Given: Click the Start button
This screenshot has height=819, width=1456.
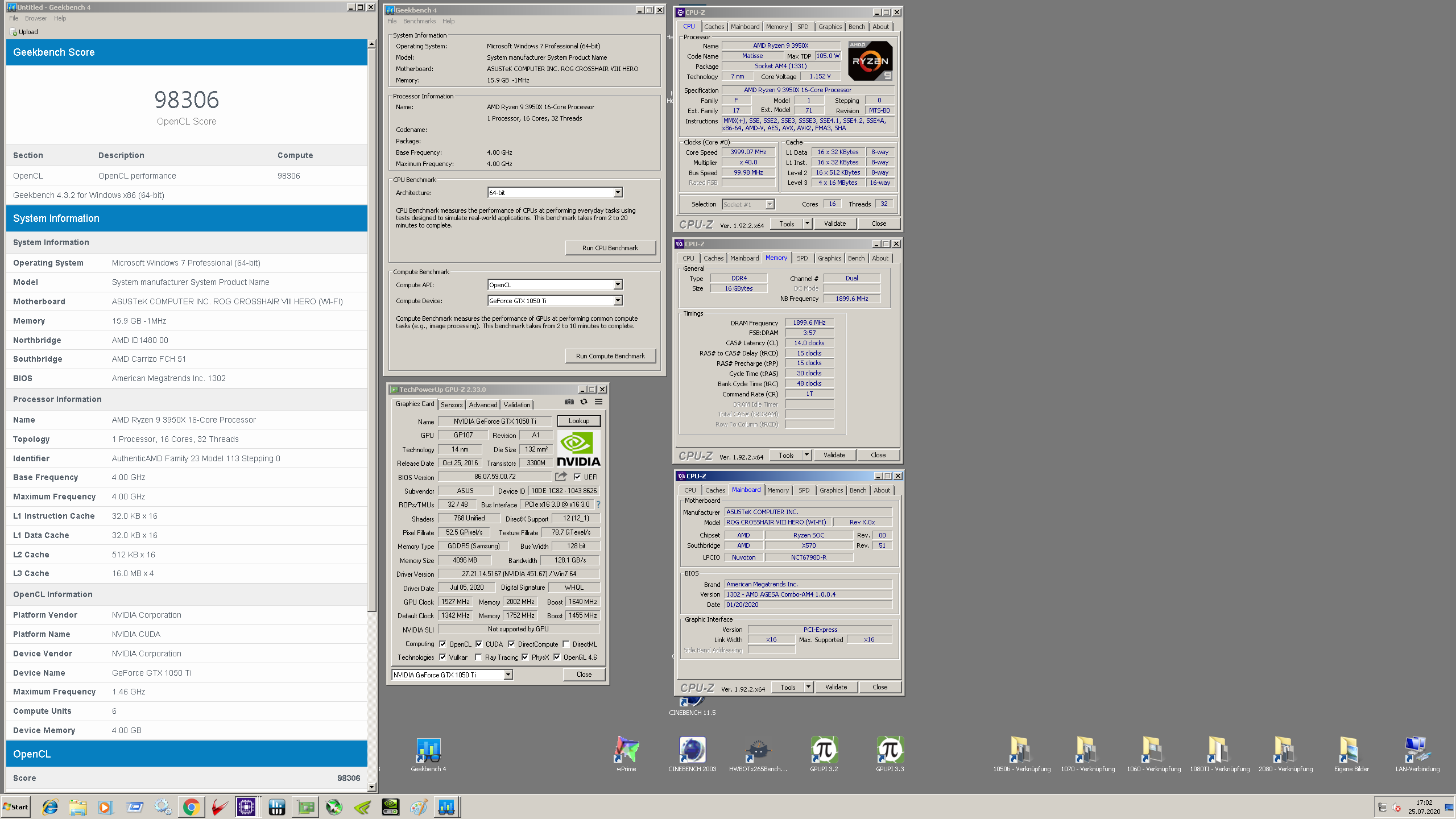Looking at the screenshot, I should click(16, 806).
